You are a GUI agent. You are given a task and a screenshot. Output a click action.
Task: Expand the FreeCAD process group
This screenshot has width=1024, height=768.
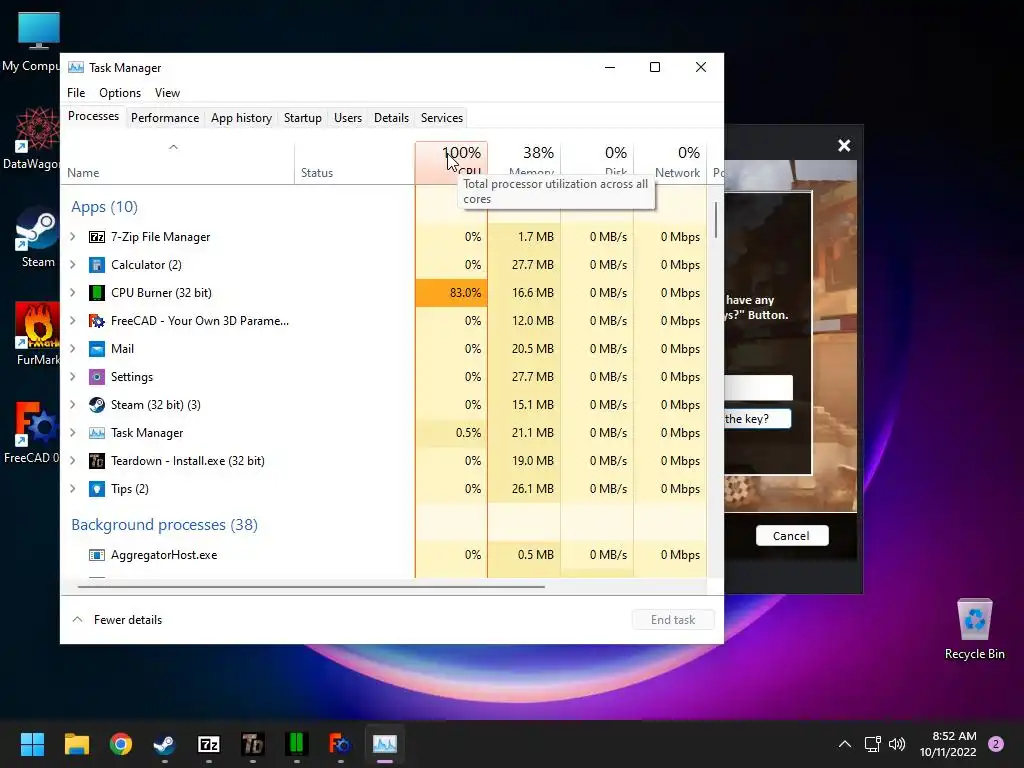(x=73, y=321)
